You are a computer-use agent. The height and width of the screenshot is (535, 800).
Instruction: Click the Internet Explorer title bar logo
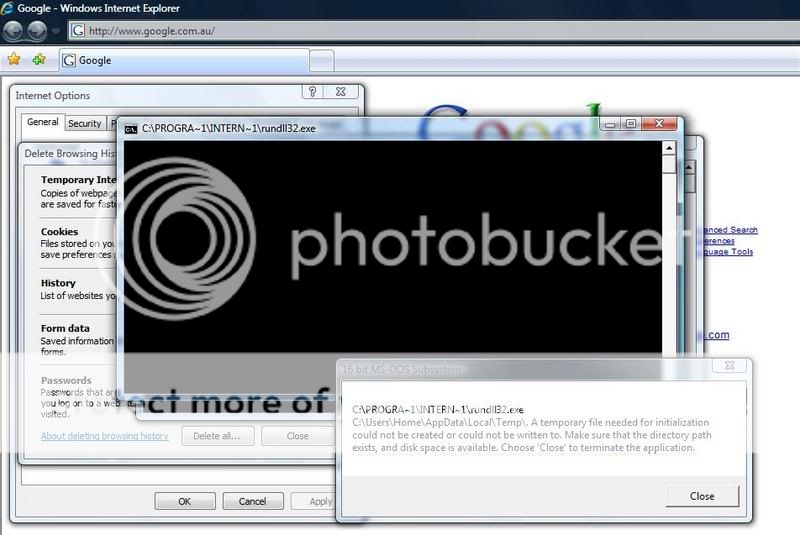click(x=7, y=8)
